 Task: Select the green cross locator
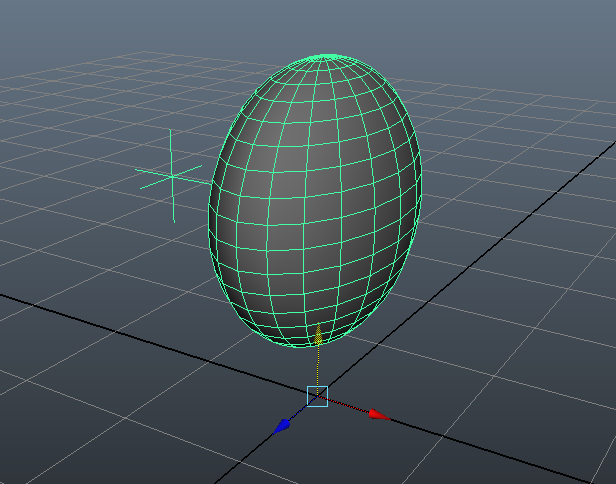[x=172, y=177]
